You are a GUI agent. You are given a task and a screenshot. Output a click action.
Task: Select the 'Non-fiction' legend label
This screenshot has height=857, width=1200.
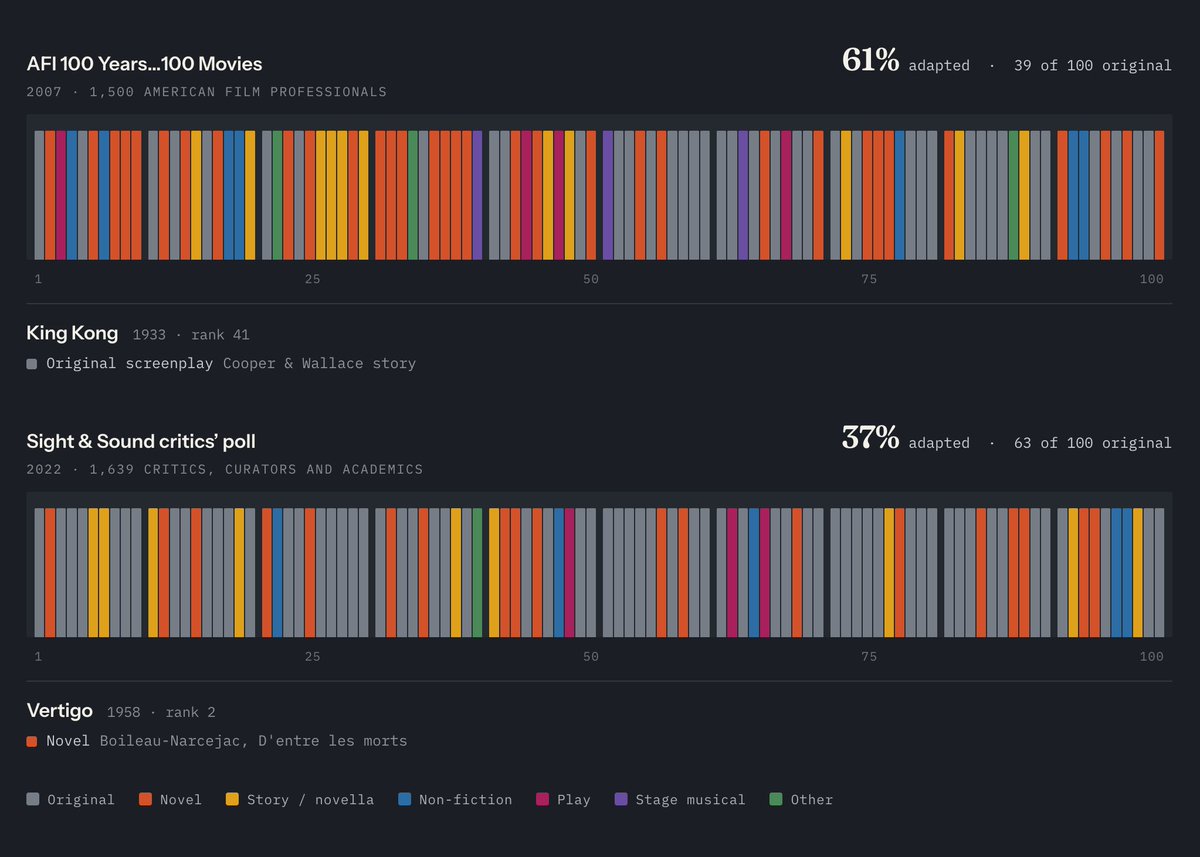(x=465, y=800)
